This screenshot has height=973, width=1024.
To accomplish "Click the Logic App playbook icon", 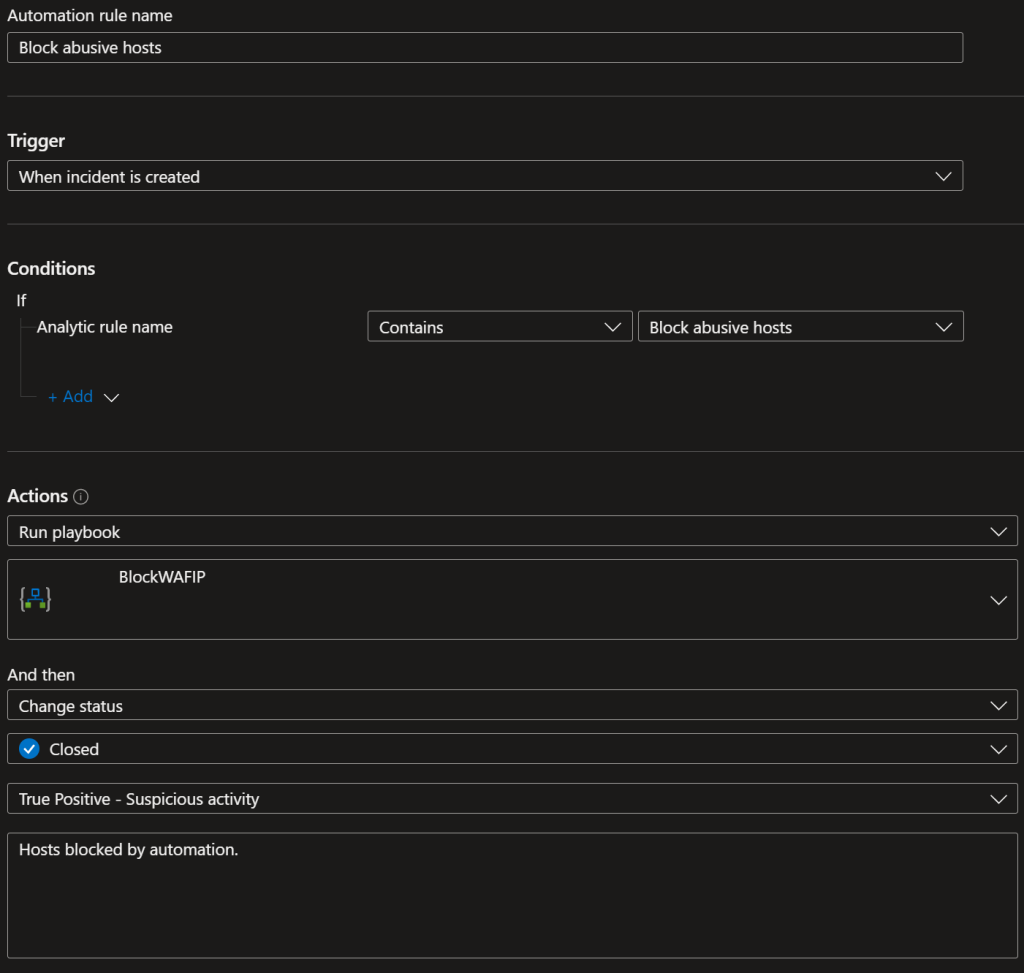I will (35, 599).
